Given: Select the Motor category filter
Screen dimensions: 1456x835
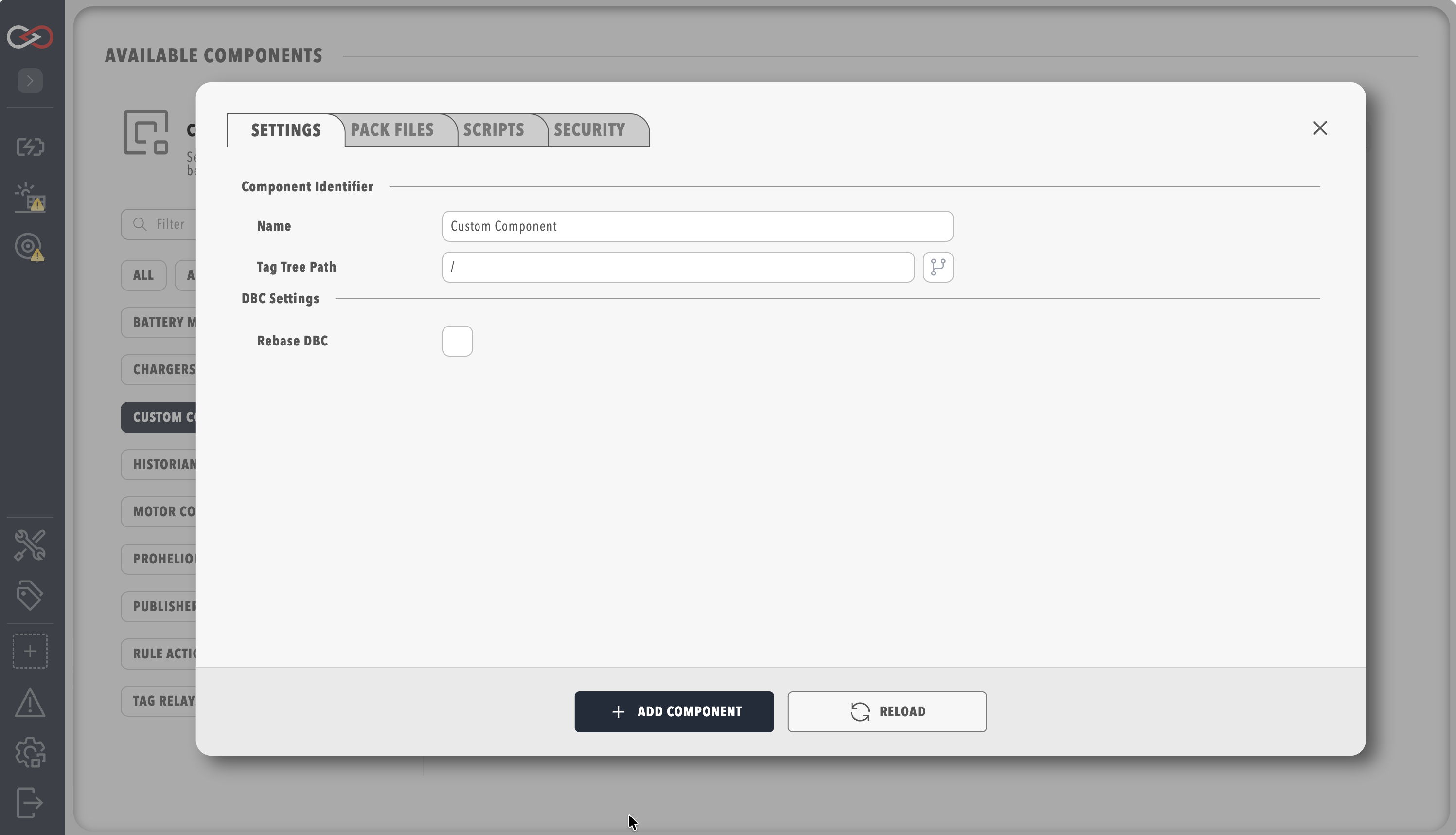Looking at the screenshot, I should tap(159, 511).
